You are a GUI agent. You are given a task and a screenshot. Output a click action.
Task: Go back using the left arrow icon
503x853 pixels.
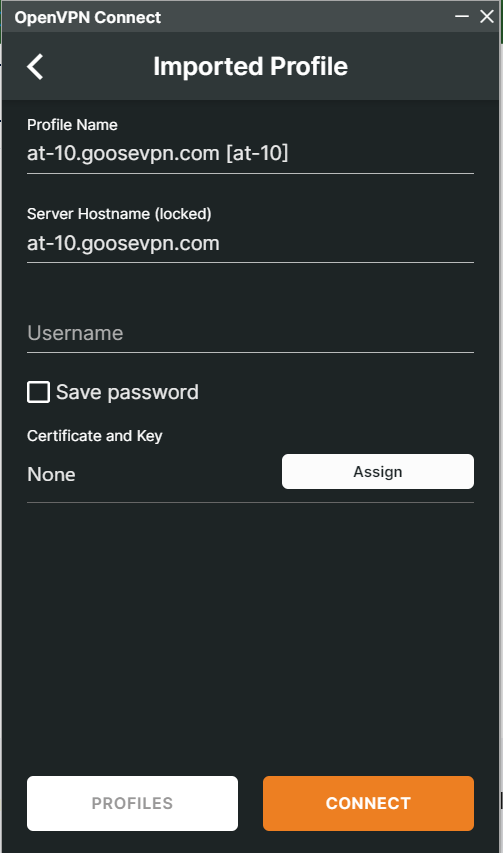point(35,67)
